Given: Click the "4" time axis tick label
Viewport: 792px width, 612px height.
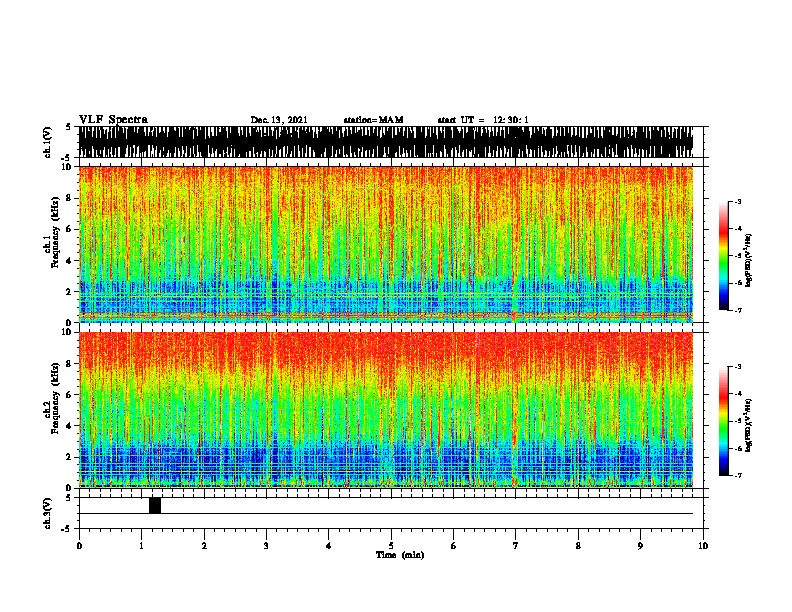Looking at the screenshot, I should 329,546.
